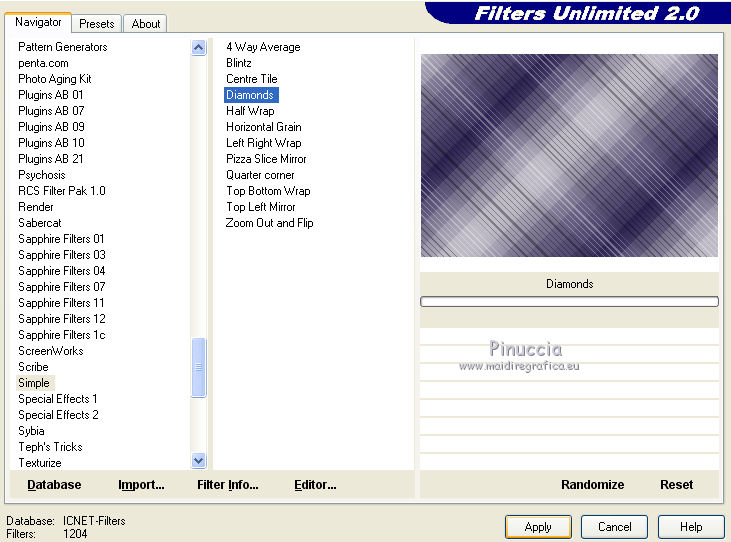The height and width of the screenshot is (542, 731).
Task: Choose the Half Wrap filter
Action: pos(250,111)
